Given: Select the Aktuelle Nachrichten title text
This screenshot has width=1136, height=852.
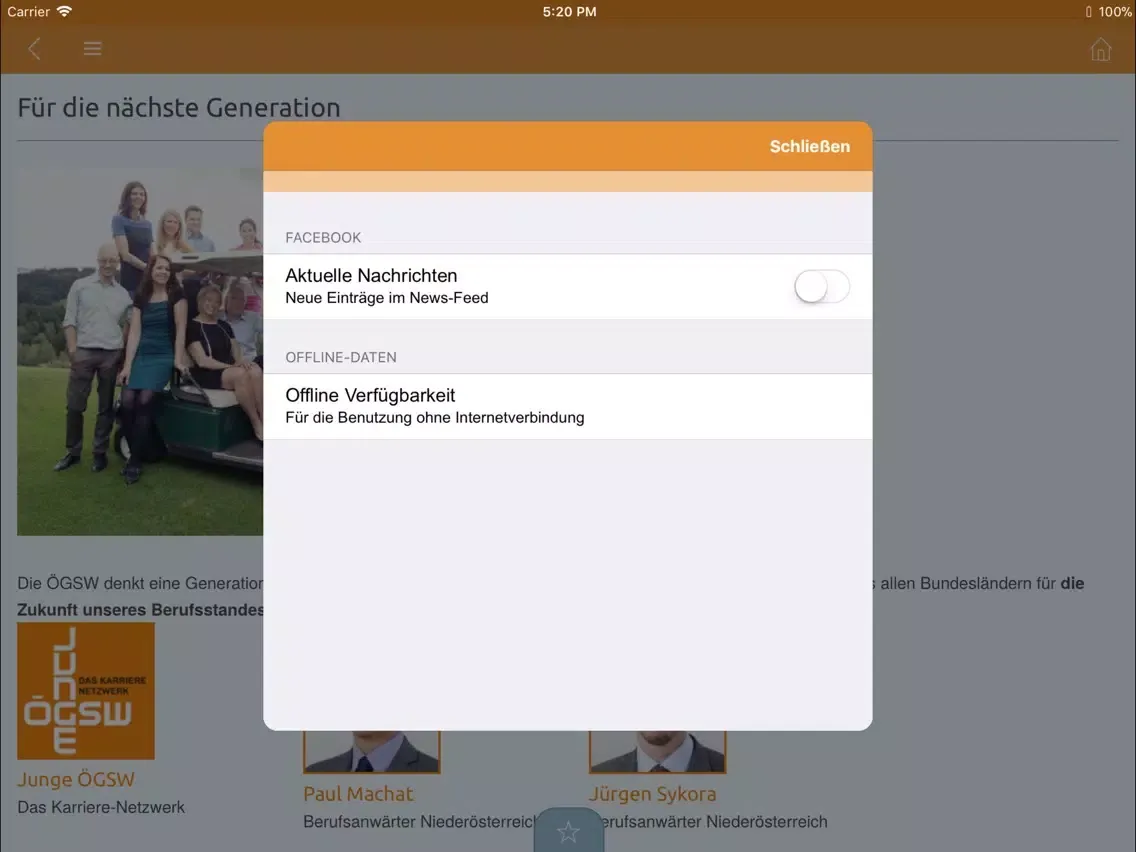Looking at the screenshot, I should point(371,275).
